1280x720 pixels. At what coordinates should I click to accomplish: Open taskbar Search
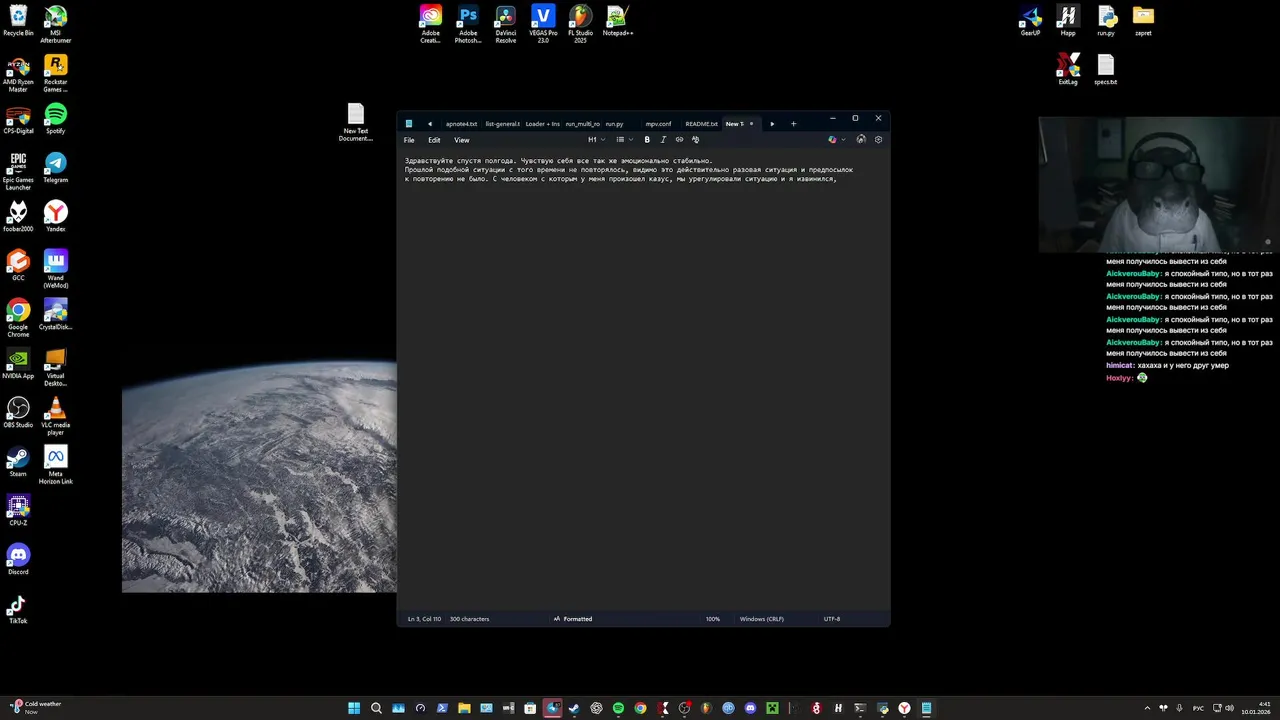[x=376, y=708]
